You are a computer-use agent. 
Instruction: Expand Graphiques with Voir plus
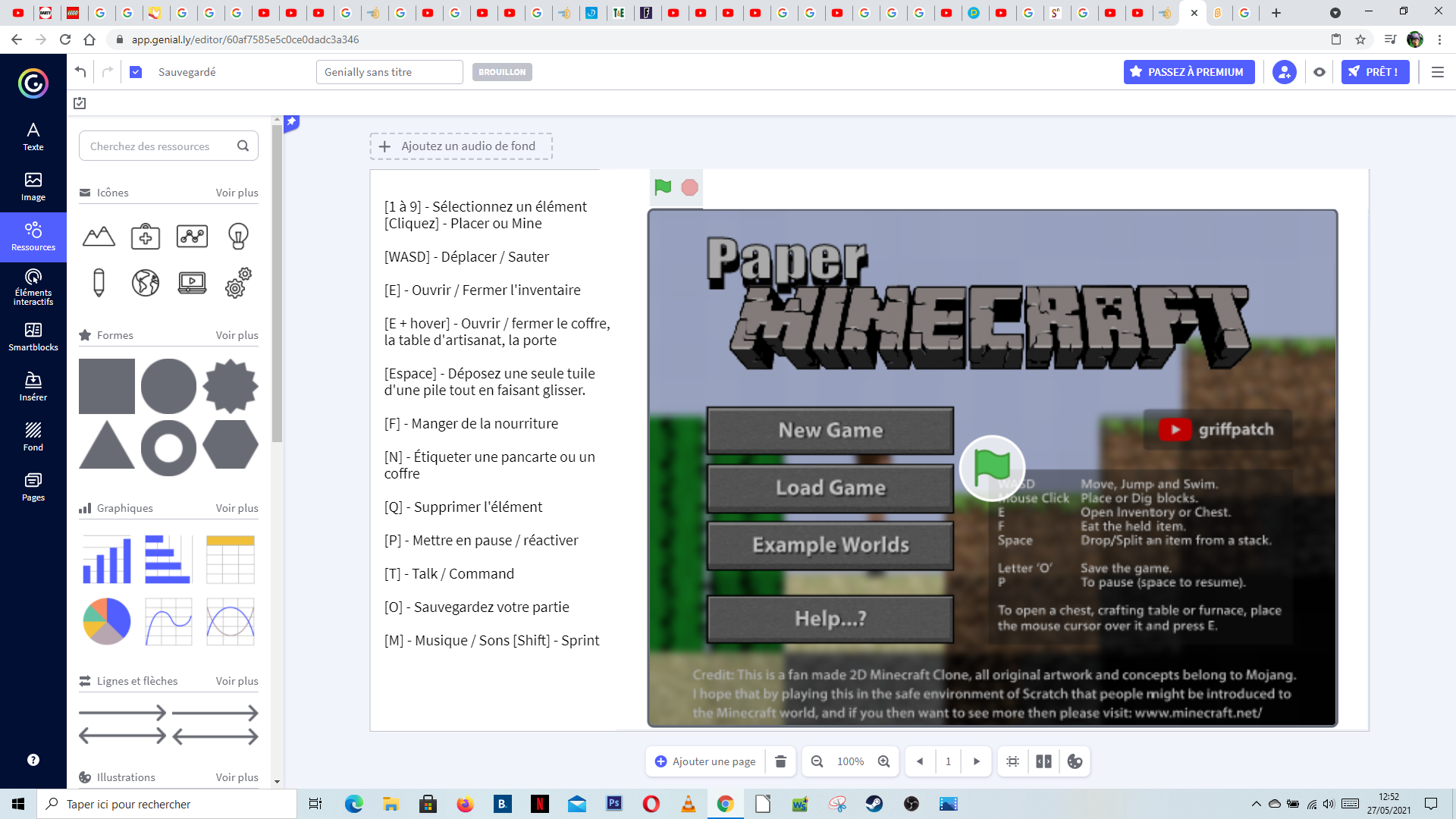click(x=236, y=508)
